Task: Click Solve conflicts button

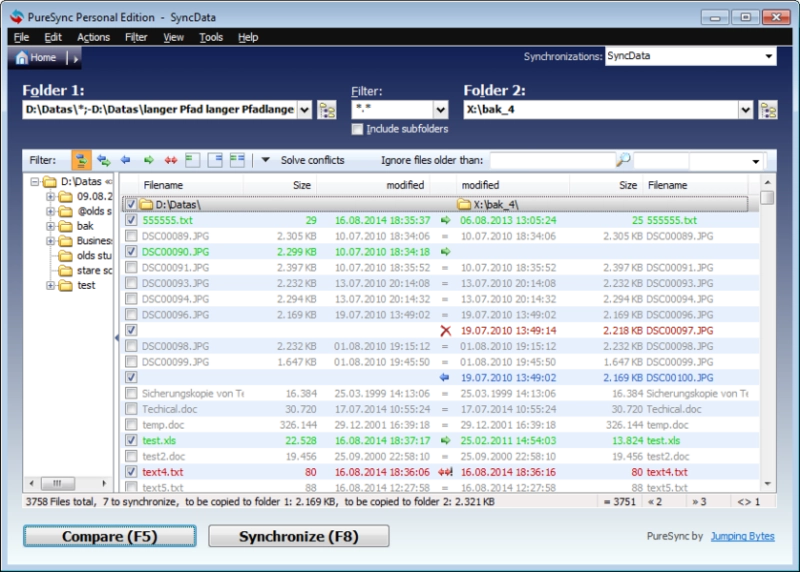Action: tap(312, 160)
